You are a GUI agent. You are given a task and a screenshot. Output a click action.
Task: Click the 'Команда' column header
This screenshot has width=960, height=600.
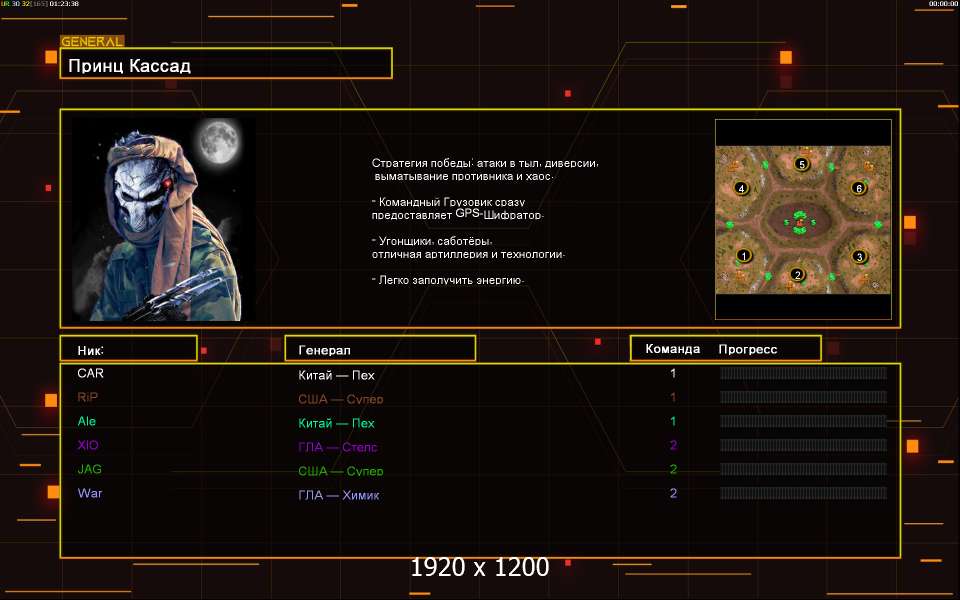click(672, 349)
